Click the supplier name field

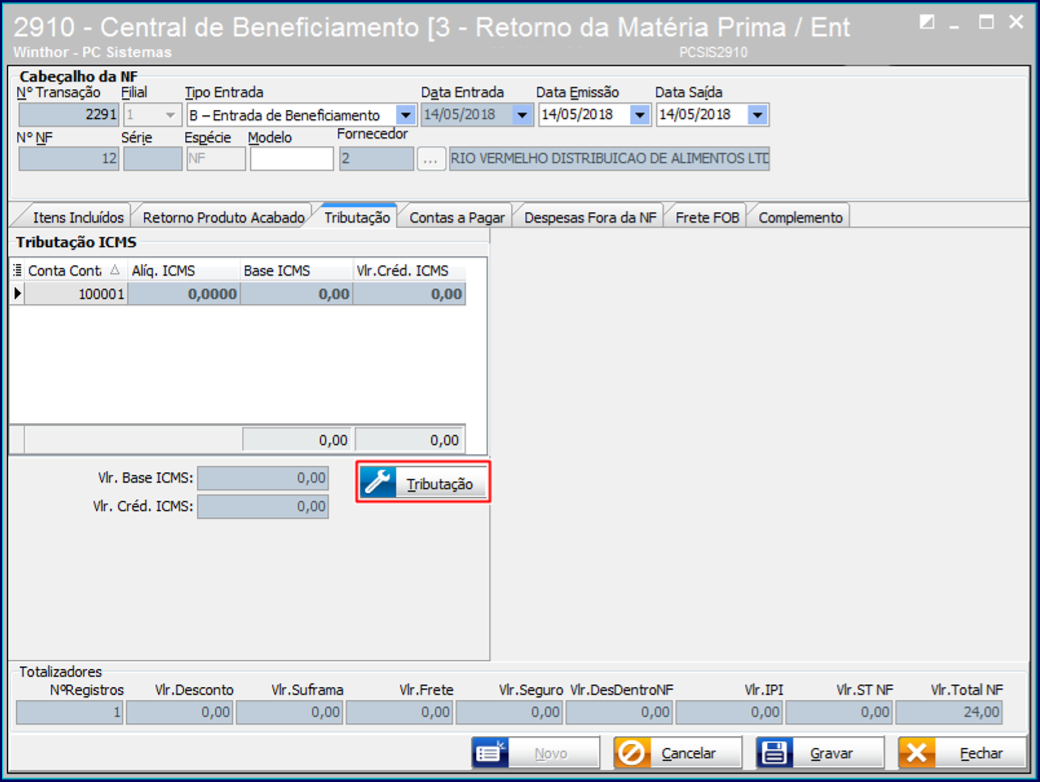tap(609, 159)
